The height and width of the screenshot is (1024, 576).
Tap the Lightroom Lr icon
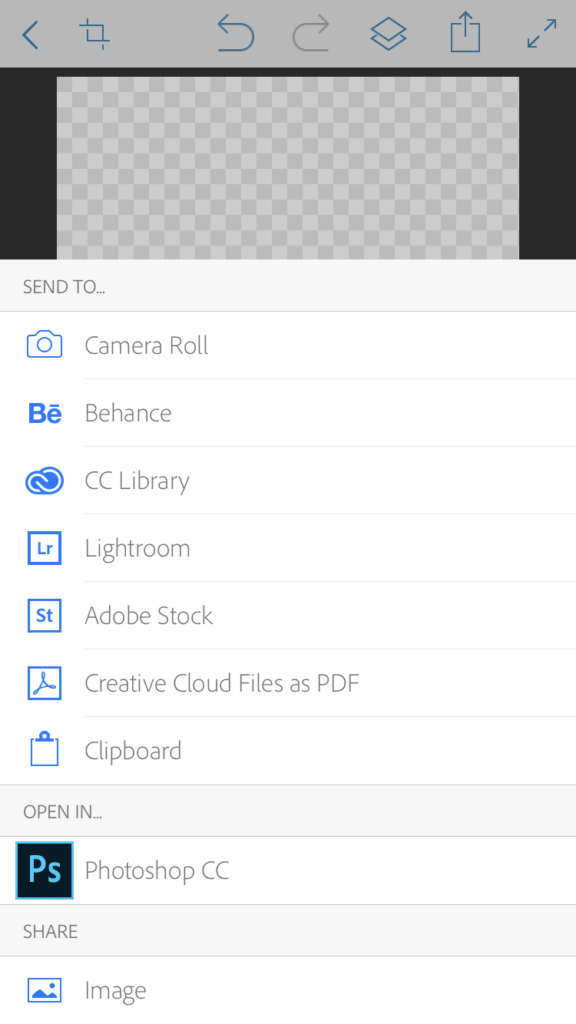[x=44, y=548]
